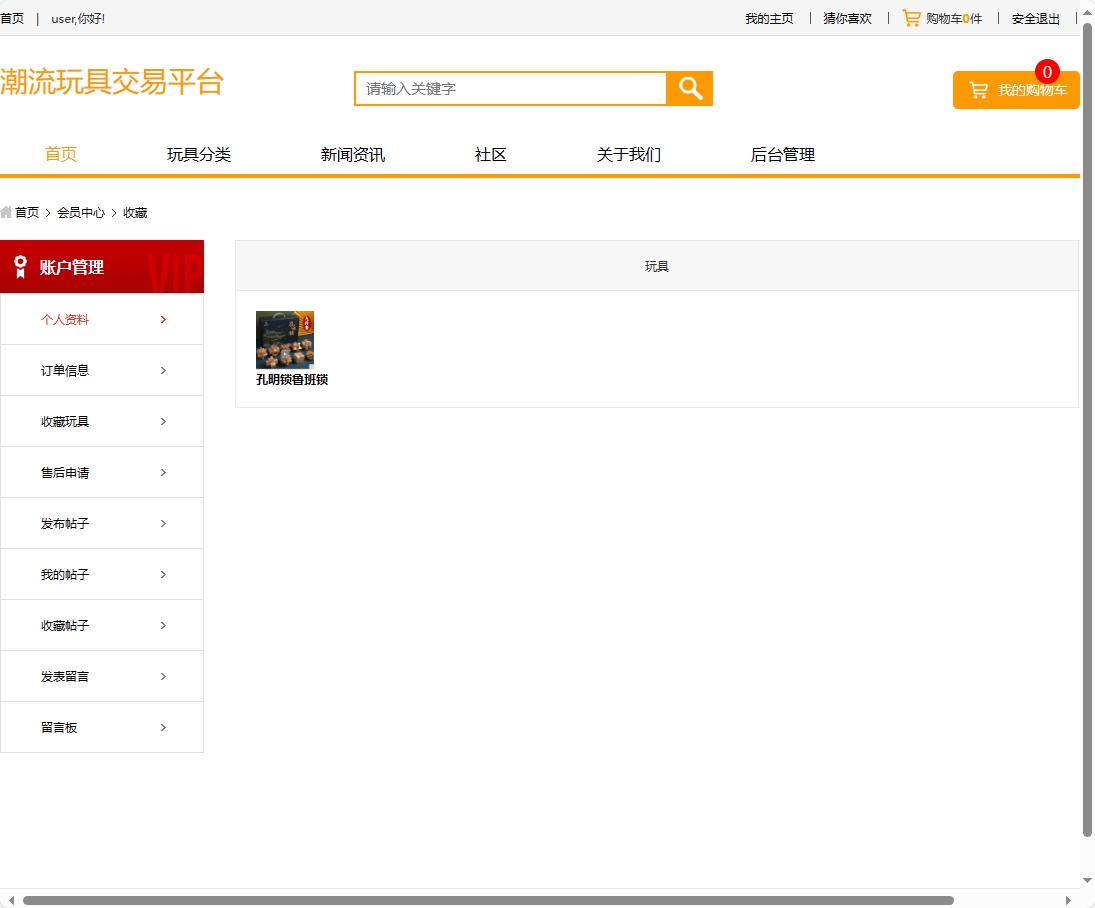Click the badge icon beside 账户管理

point(19,266)
